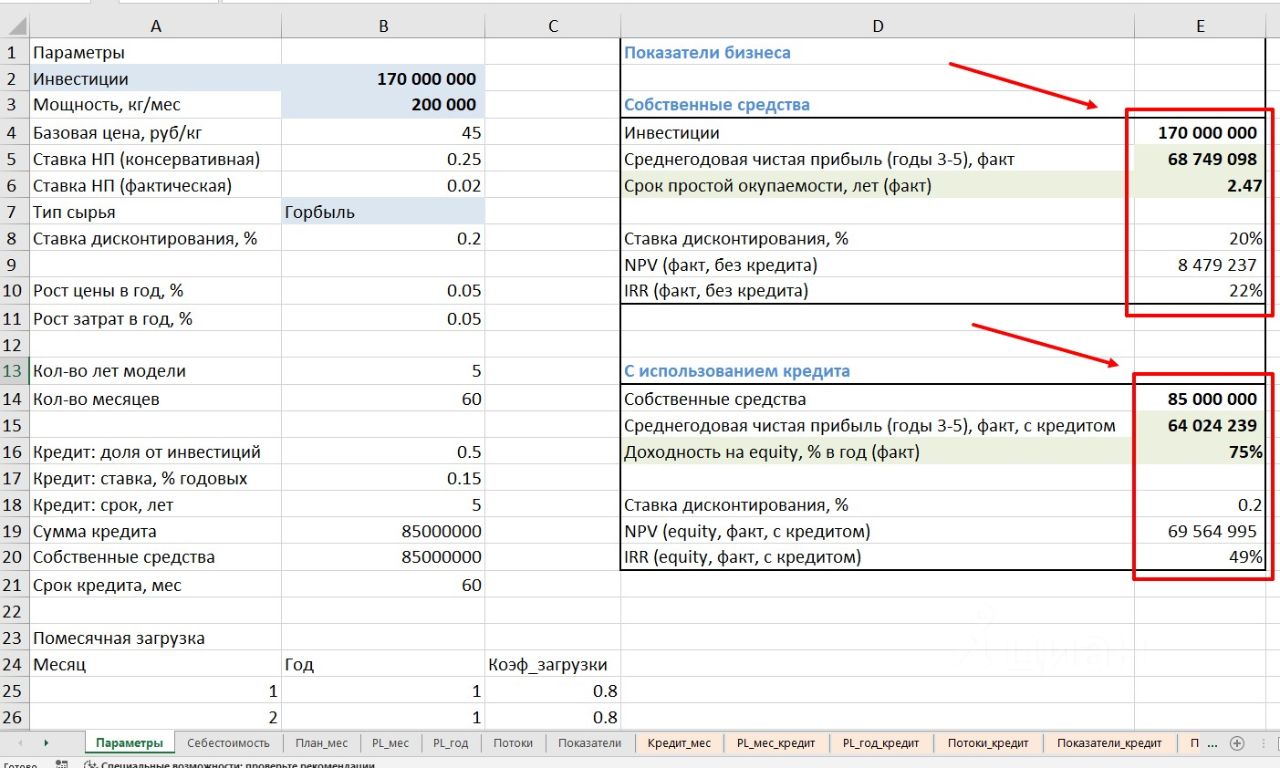The width and height of the screenshot is (1280, 768).
Task: Activate the Потоки_кредит sheet tab
Action: [x=988, y=743]
